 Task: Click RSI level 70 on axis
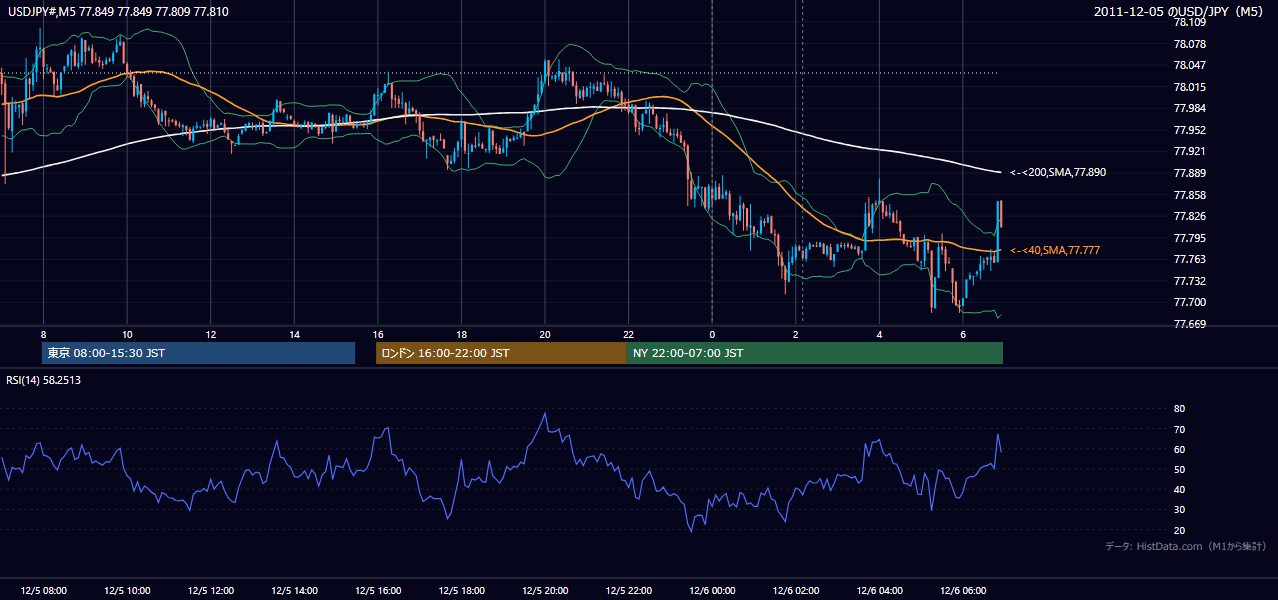(x=1180, y=429)
